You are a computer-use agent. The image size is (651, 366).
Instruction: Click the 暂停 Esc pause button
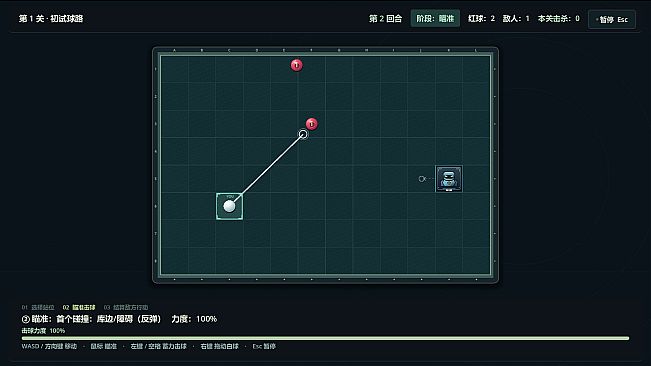[x=612, y=19]
